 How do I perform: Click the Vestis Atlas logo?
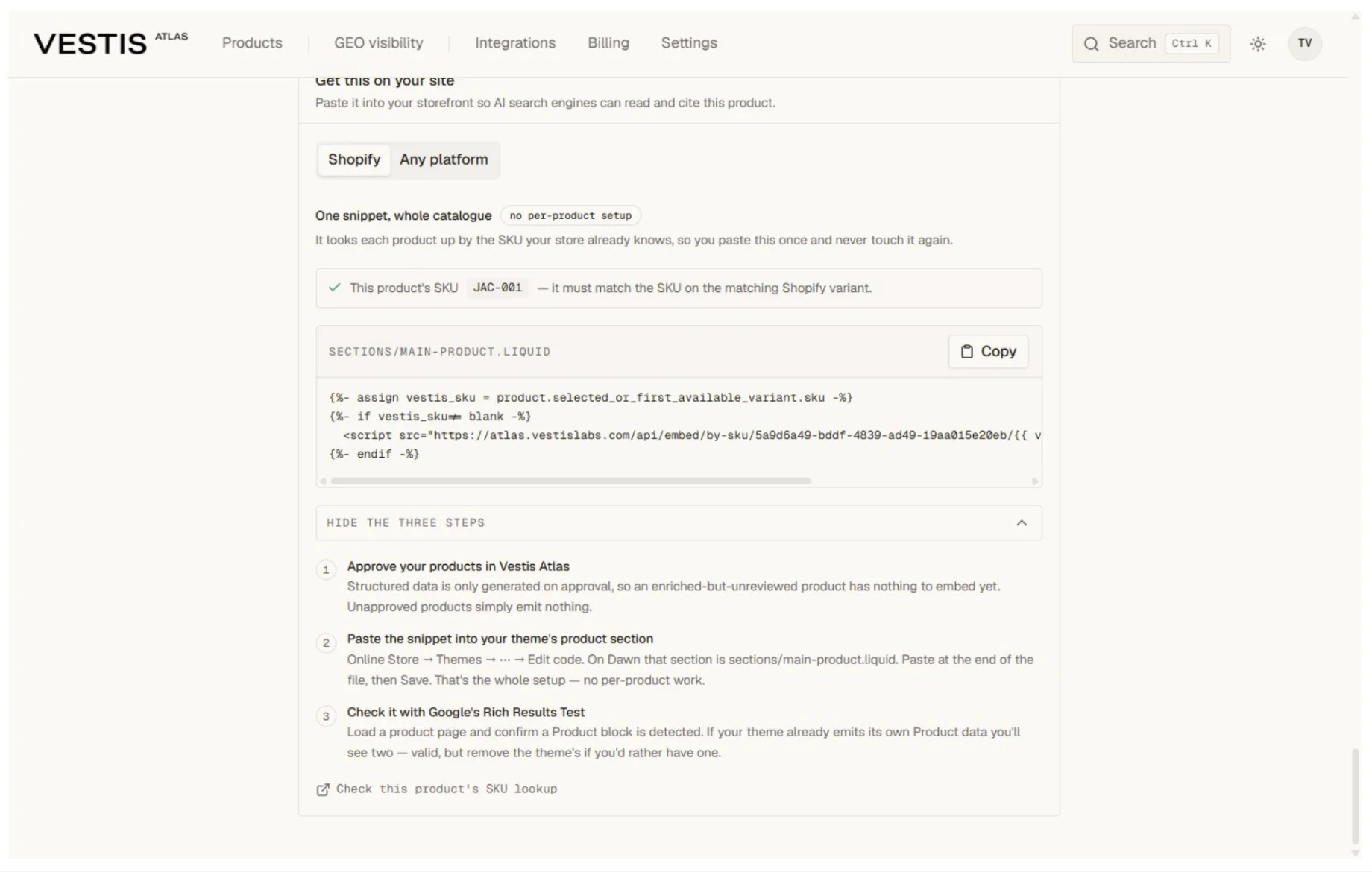coord(110,43)
